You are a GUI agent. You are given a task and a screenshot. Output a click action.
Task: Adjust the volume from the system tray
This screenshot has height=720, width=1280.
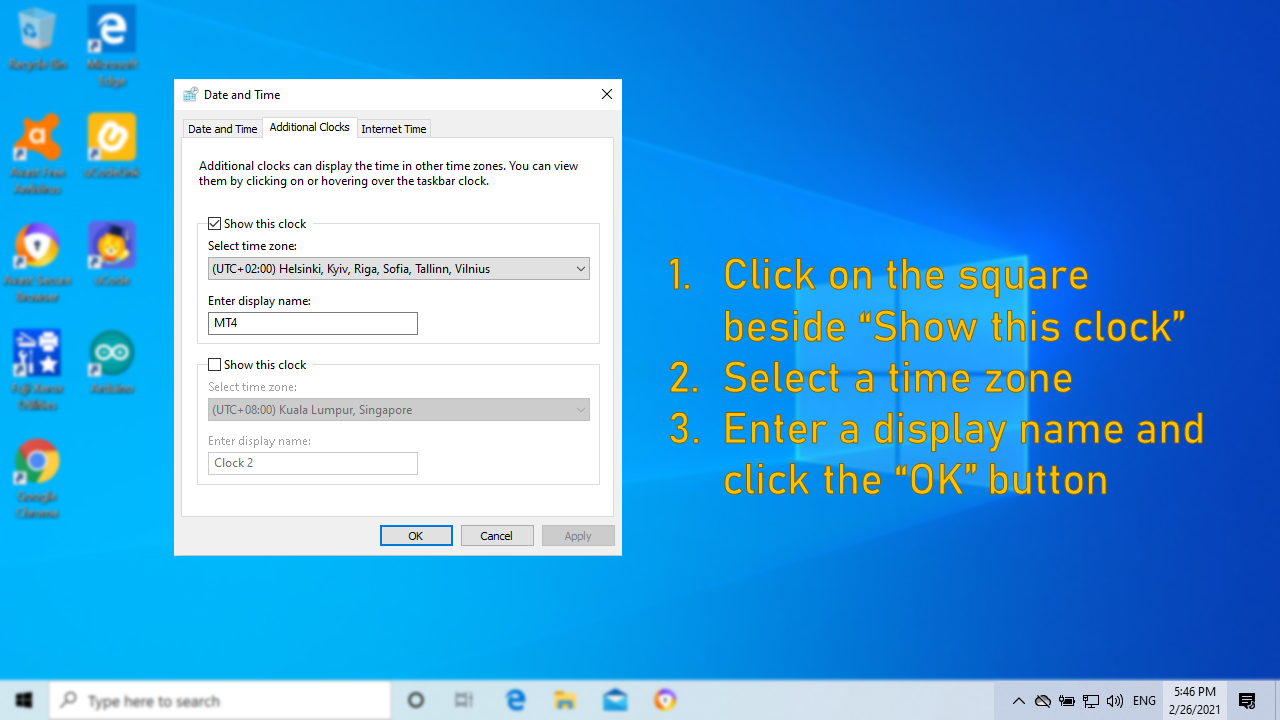coord(1114,699)
